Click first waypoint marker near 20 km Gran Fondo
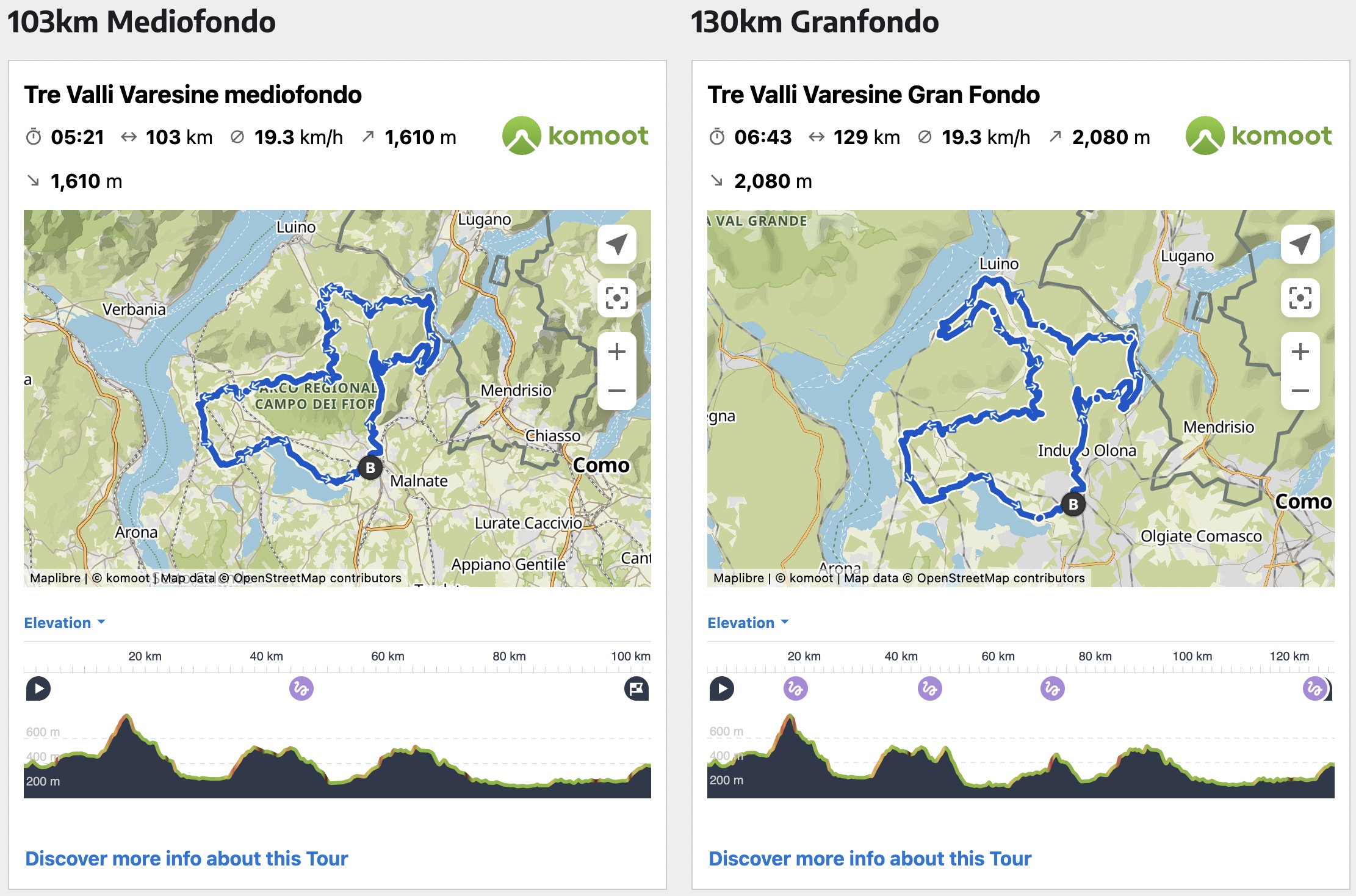 click(795, 689)
